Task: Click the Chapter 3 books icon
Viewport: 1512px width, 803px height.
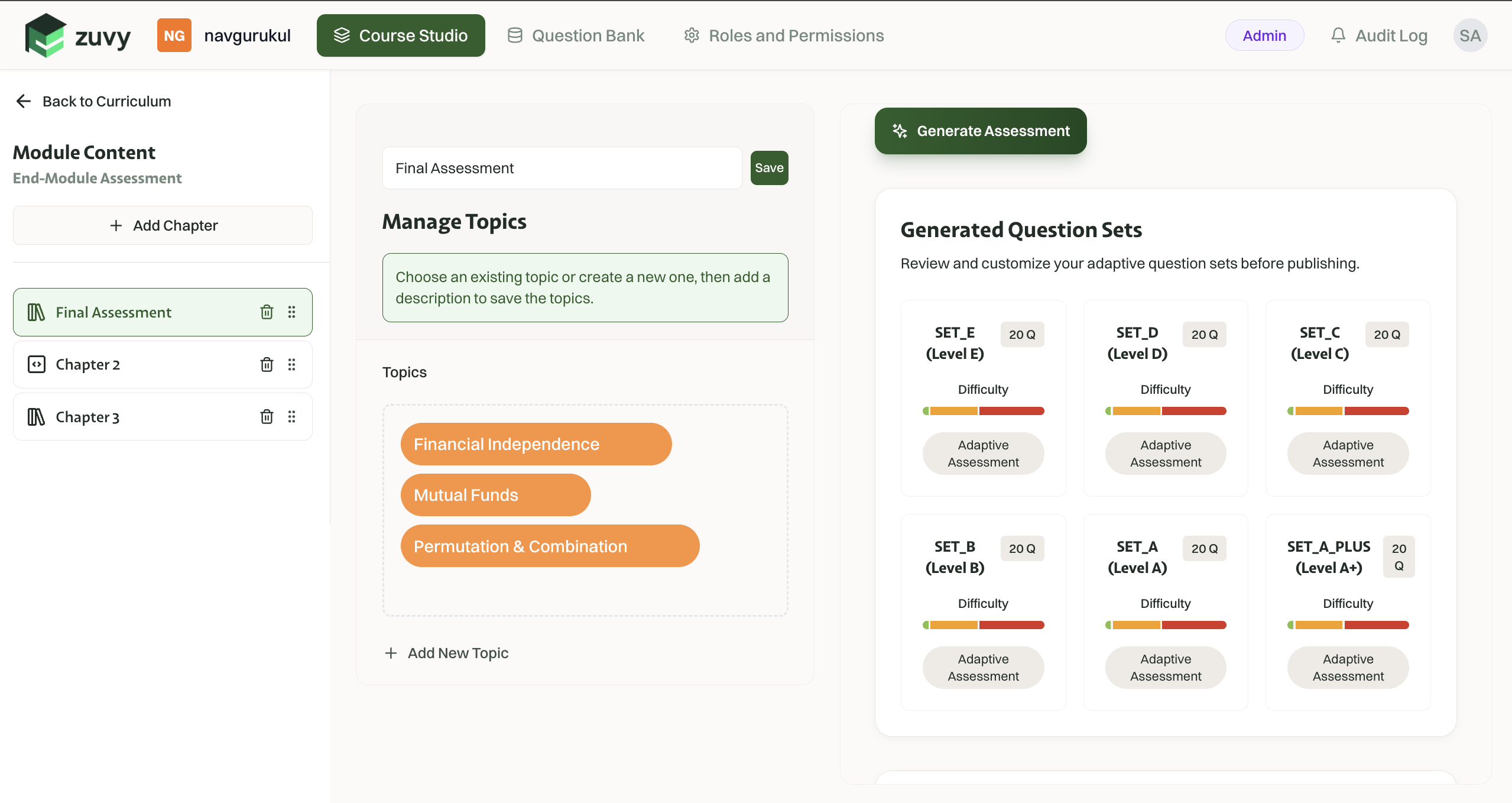Action: [x=36, y=417]
